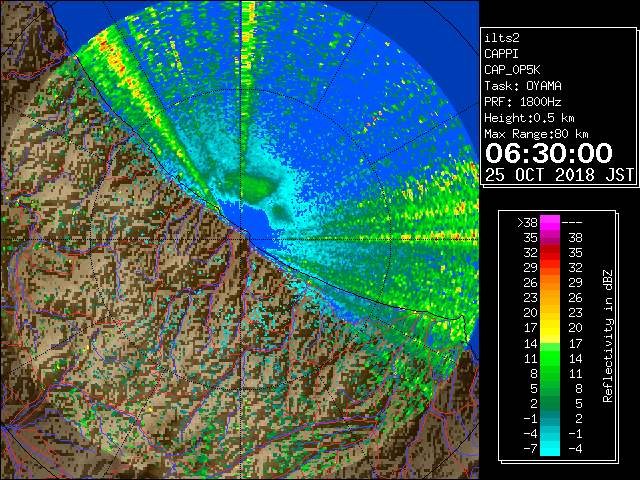Click the CAP_OP5K text

[512, 70]
